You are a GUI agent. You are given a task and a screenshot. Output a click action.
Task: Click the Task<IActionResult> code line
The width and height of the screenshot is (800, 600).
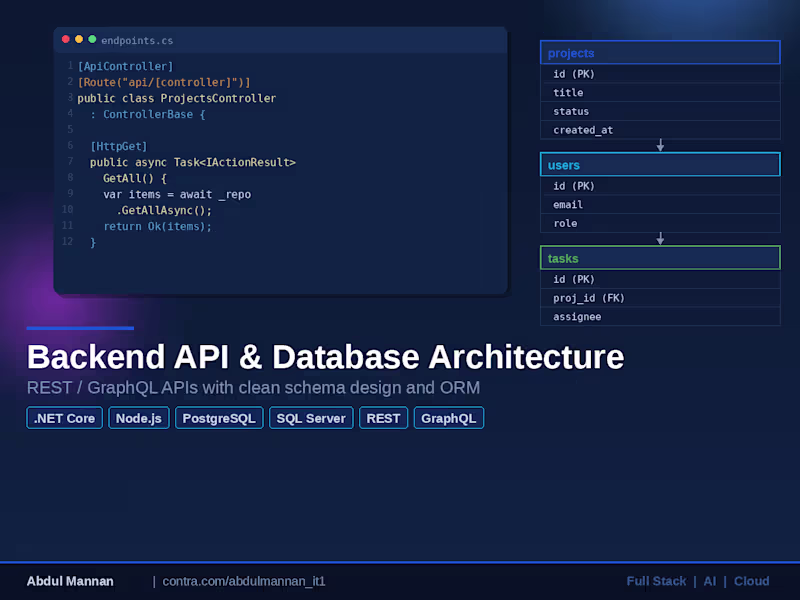[193, 162]
